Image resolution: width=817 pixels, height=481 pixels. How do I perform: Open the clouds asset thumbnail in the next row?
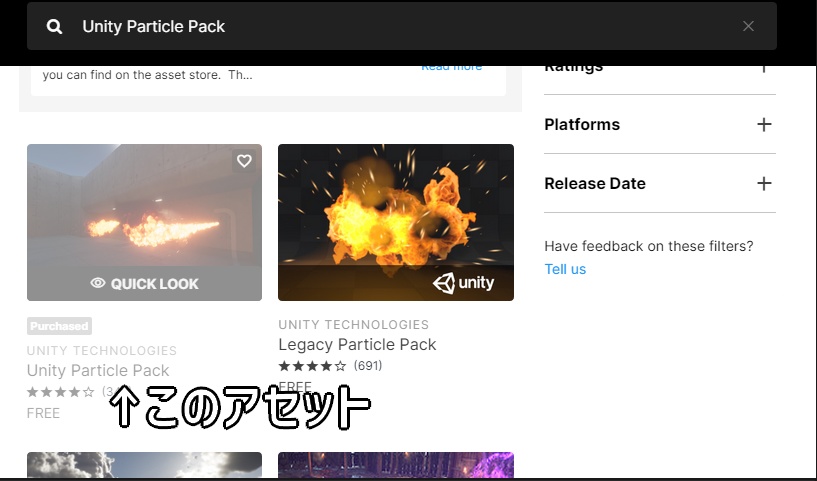pyautogui.click(x=144, y=465)
